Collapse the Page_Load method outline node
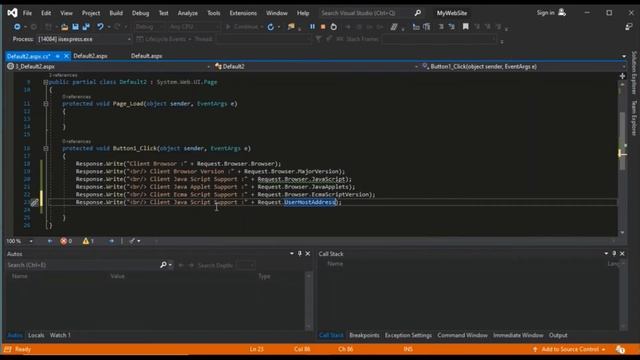Screen dimensions: 640x360 click(x=46, y=104)
